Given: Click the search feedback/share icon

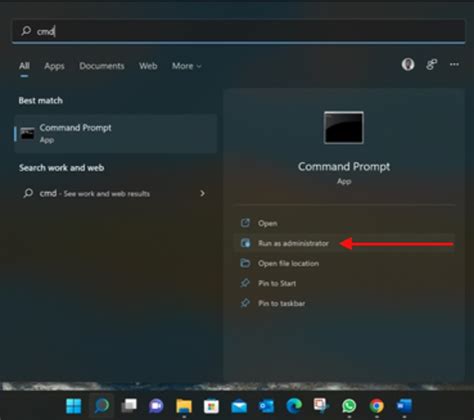Looking at the screenshot, I should pyautogui.click(x=431, y=64).
